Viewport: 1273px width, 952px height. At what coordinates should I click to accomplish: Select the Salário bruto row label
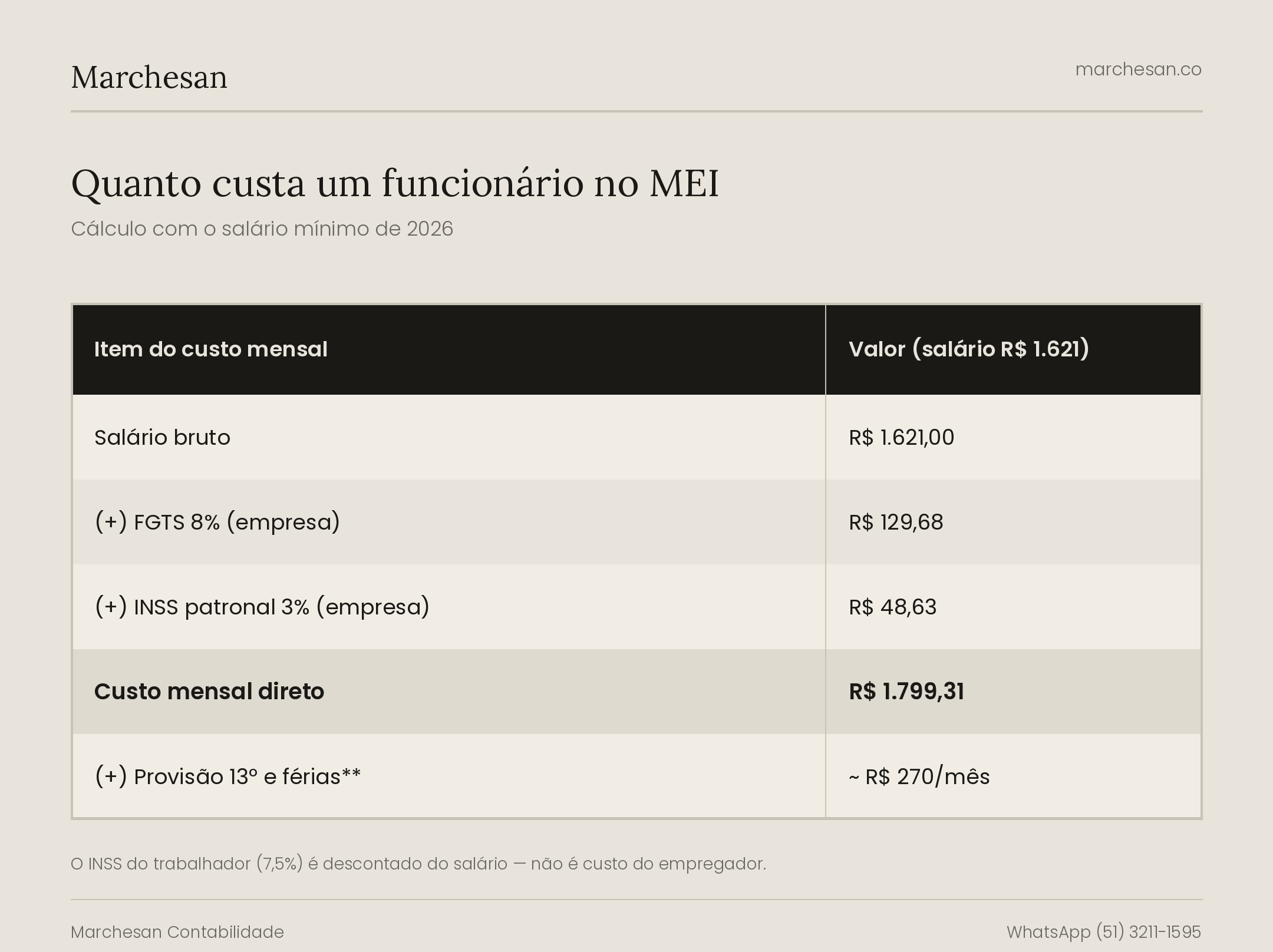coord(162,438)
